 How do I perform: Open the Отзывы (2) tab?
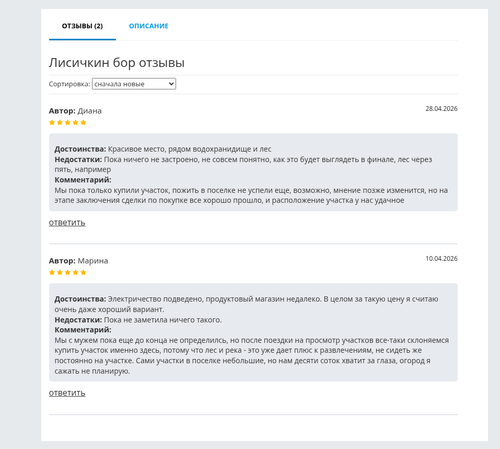point(82,26)
